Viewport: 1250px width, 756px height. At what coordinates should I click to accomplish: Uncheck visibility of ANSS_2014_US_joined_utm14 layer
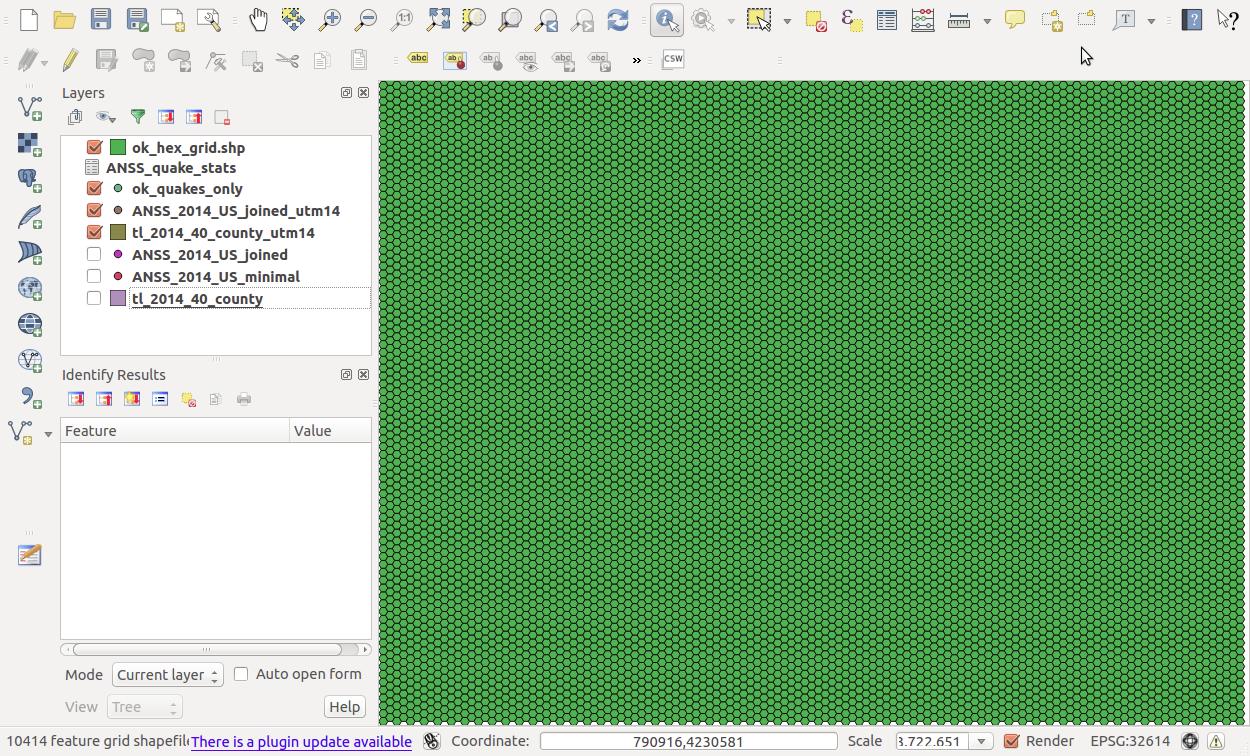tap(95, 210)
